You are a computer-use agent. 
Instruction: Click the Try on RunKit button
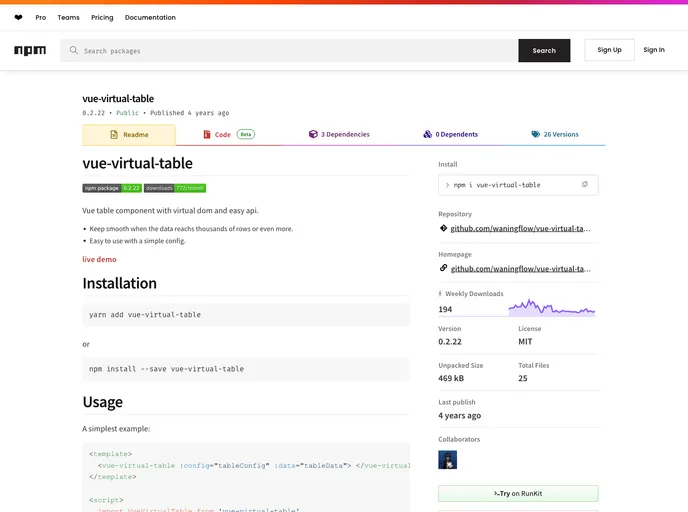pyautogui.click(x=518, y=494)
